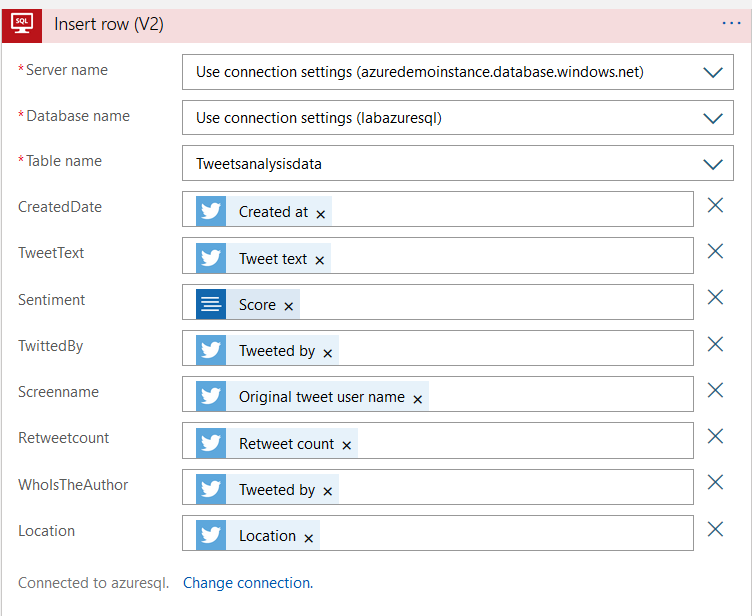Viewport: 752px width, 616px height.
Task: Click Twitter icon in CreatedDate field
Action: pos(211,212)
